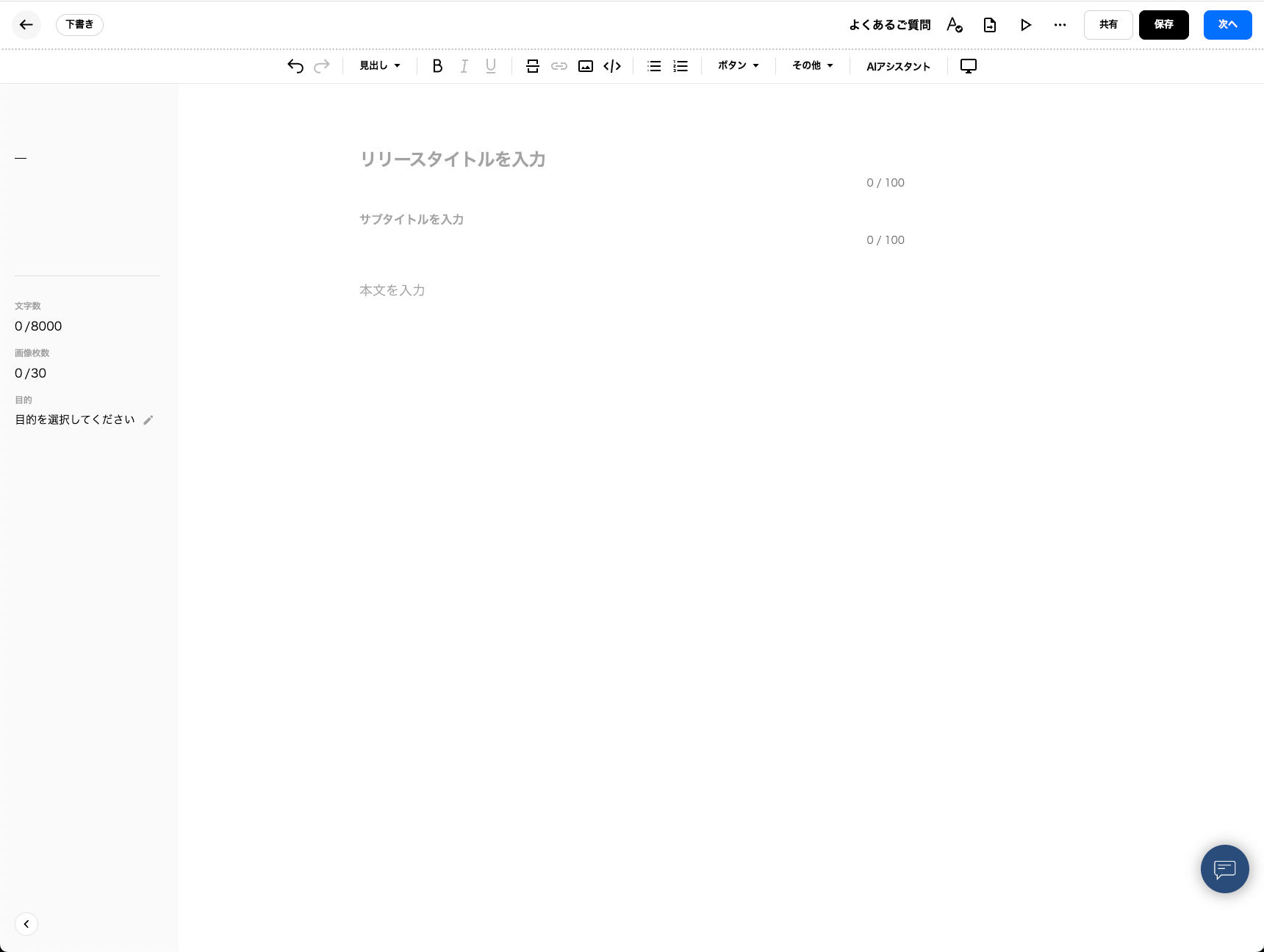This screenshot has width=1264, height=952.
Task: Toggle underline formatting
Action: [x=490, y=66]
